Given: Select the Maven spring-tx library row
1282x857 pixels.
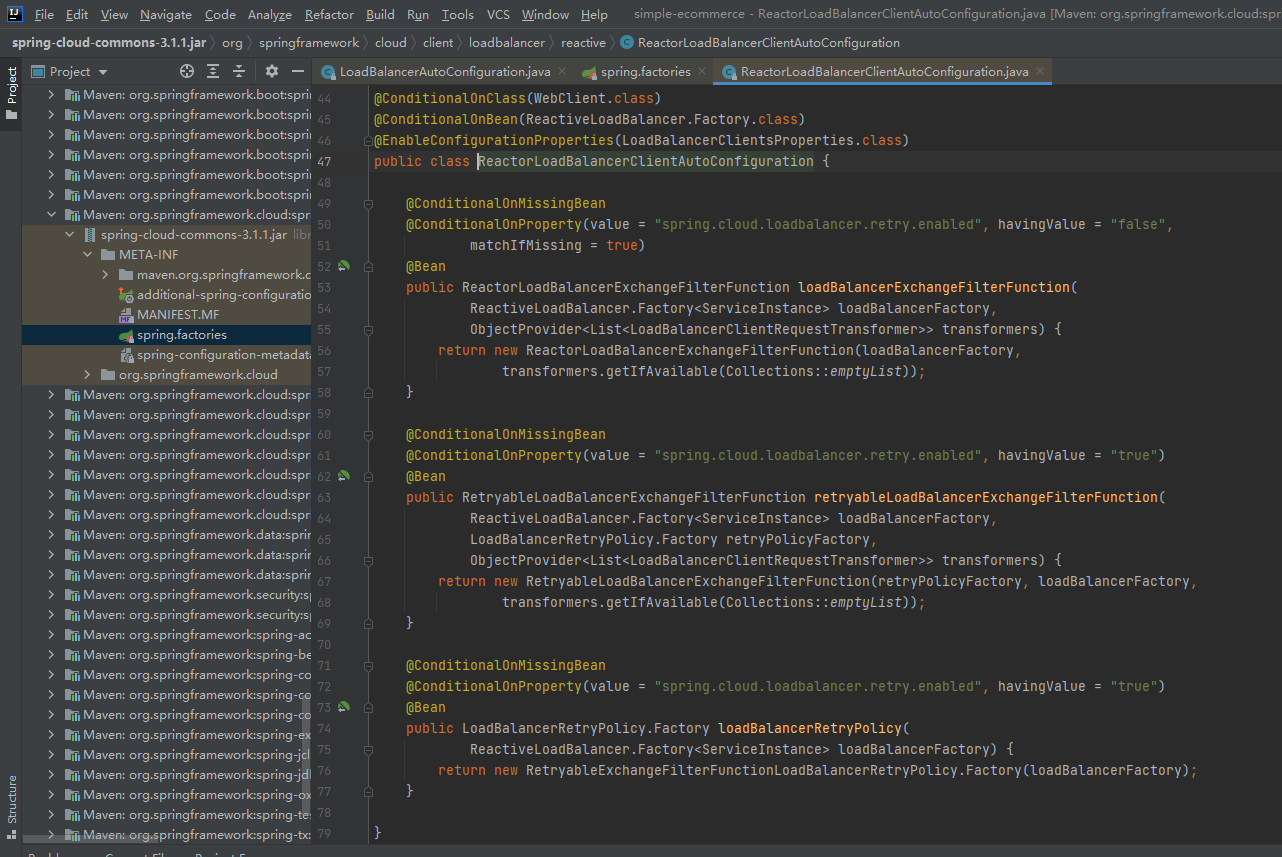Looking at the screenshot, I should point(166,835).
